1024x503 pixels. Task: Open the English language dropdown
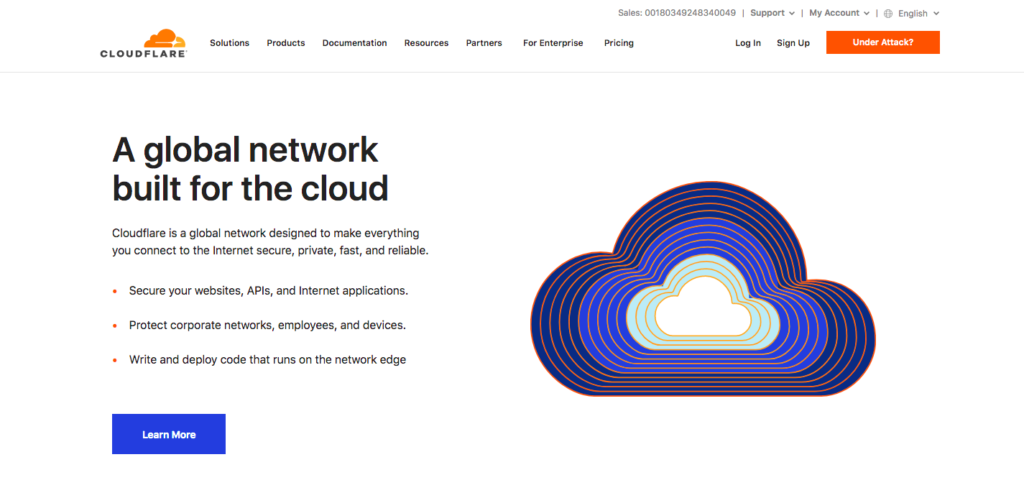(918, 13)
